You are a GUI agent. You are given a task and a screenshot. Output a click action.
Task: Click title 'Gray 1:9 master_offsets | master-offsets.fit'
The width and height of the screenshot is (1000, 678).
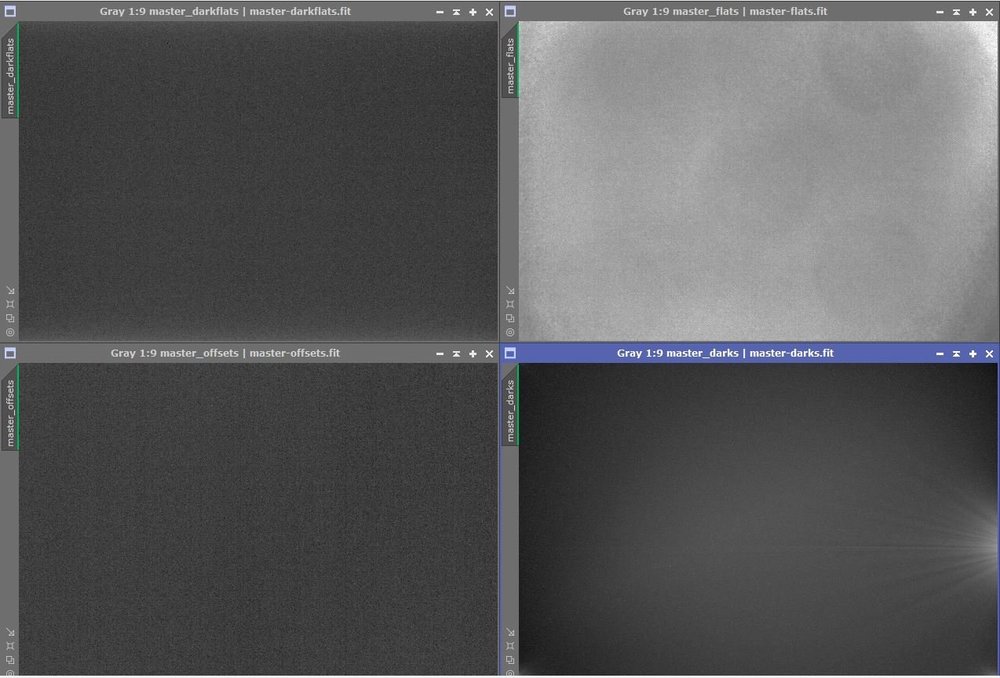(225, 353)
